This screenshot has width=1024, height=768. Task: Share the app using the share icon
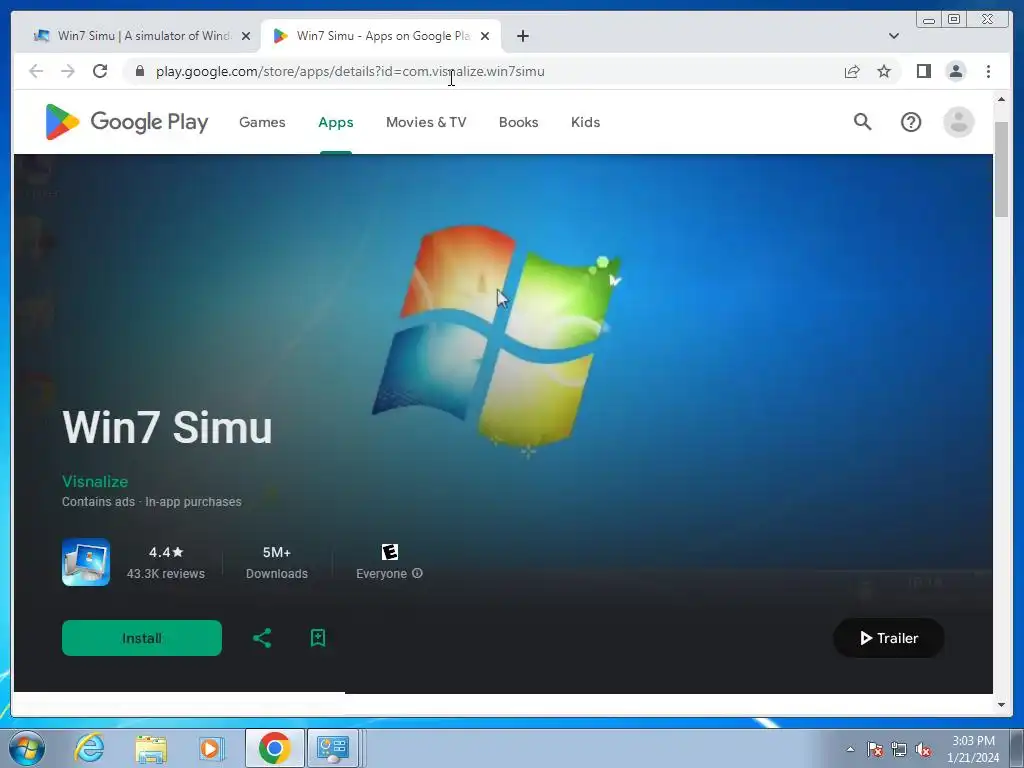point(262,638)
